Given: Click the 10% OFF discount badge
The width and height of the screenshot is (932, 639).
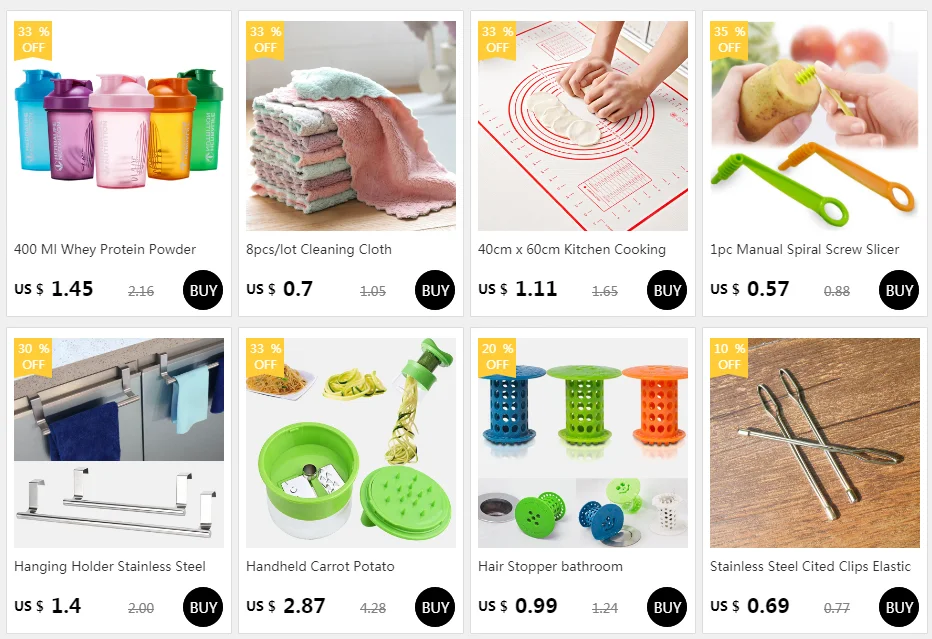Looking at the screenshot, I should pyautogui.click(x=729, y=357).
